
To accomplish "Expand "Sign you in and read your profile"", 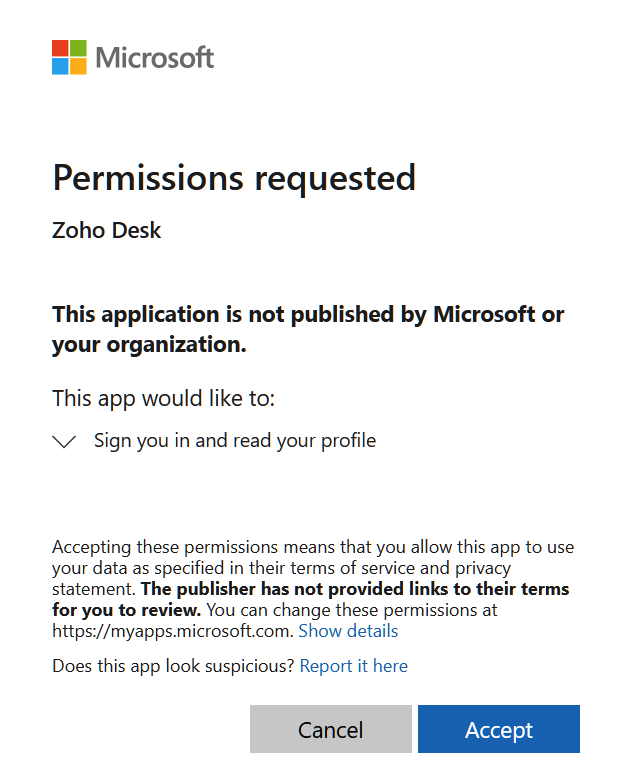I will pyautogui.click(x=235, y=441).
